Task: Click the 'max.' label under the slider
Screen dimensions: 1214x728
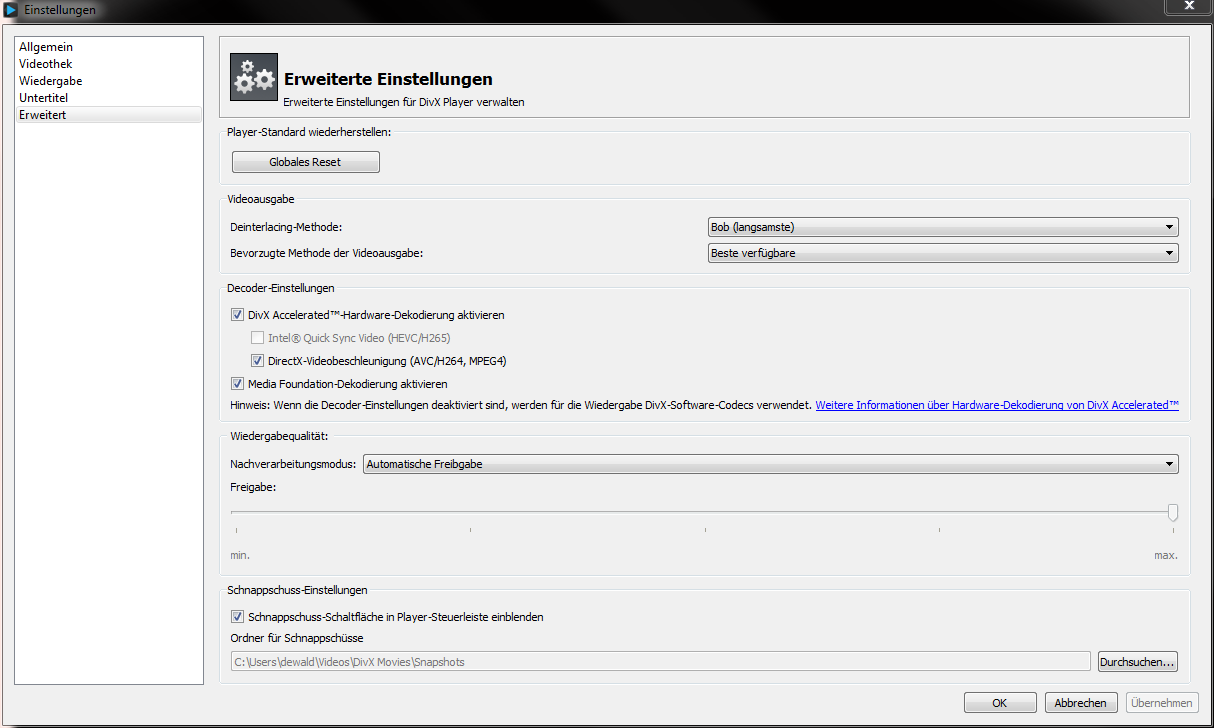Action: point(1166,555)
